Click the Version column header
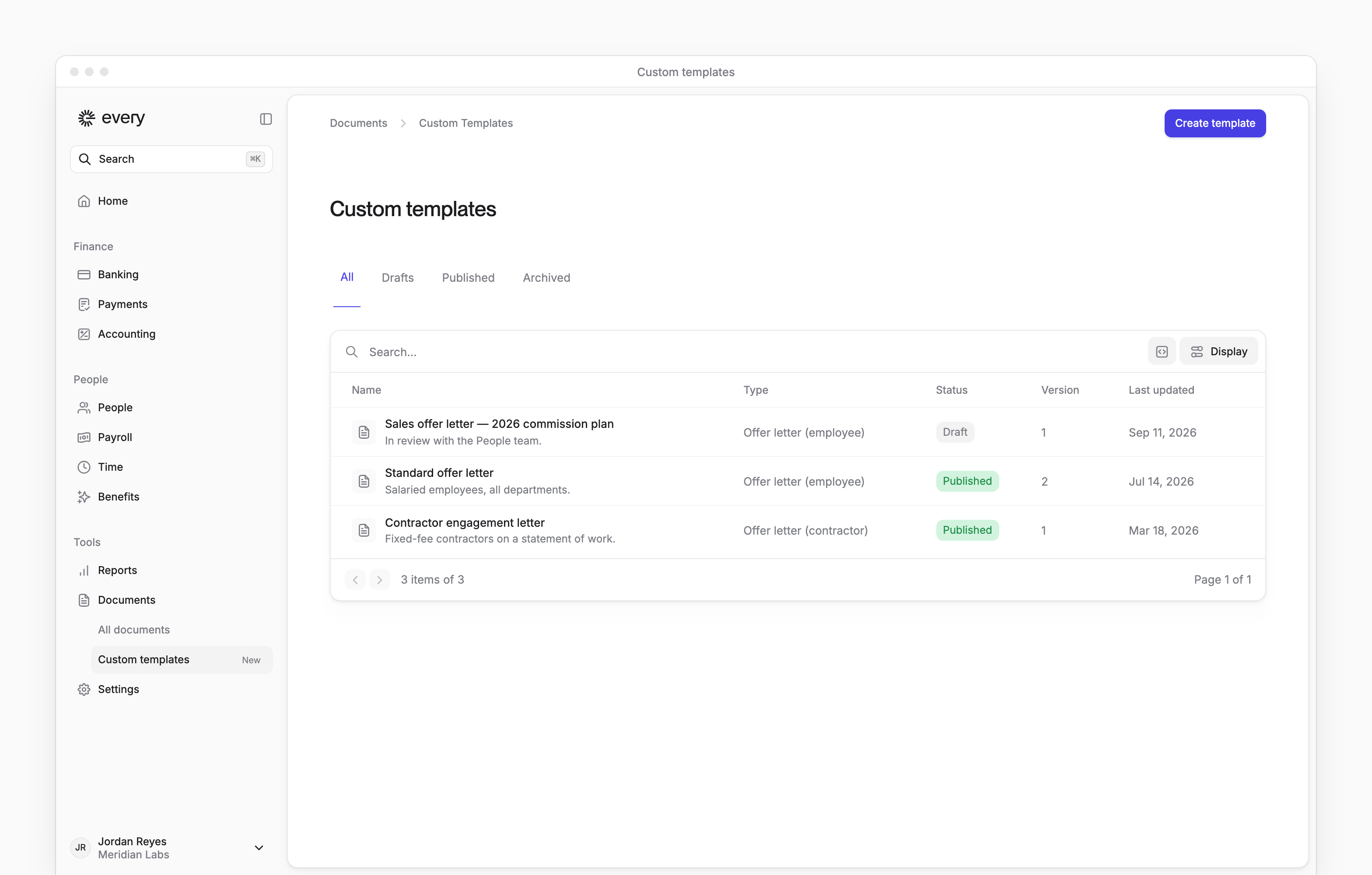 (x=1060, y=390)
